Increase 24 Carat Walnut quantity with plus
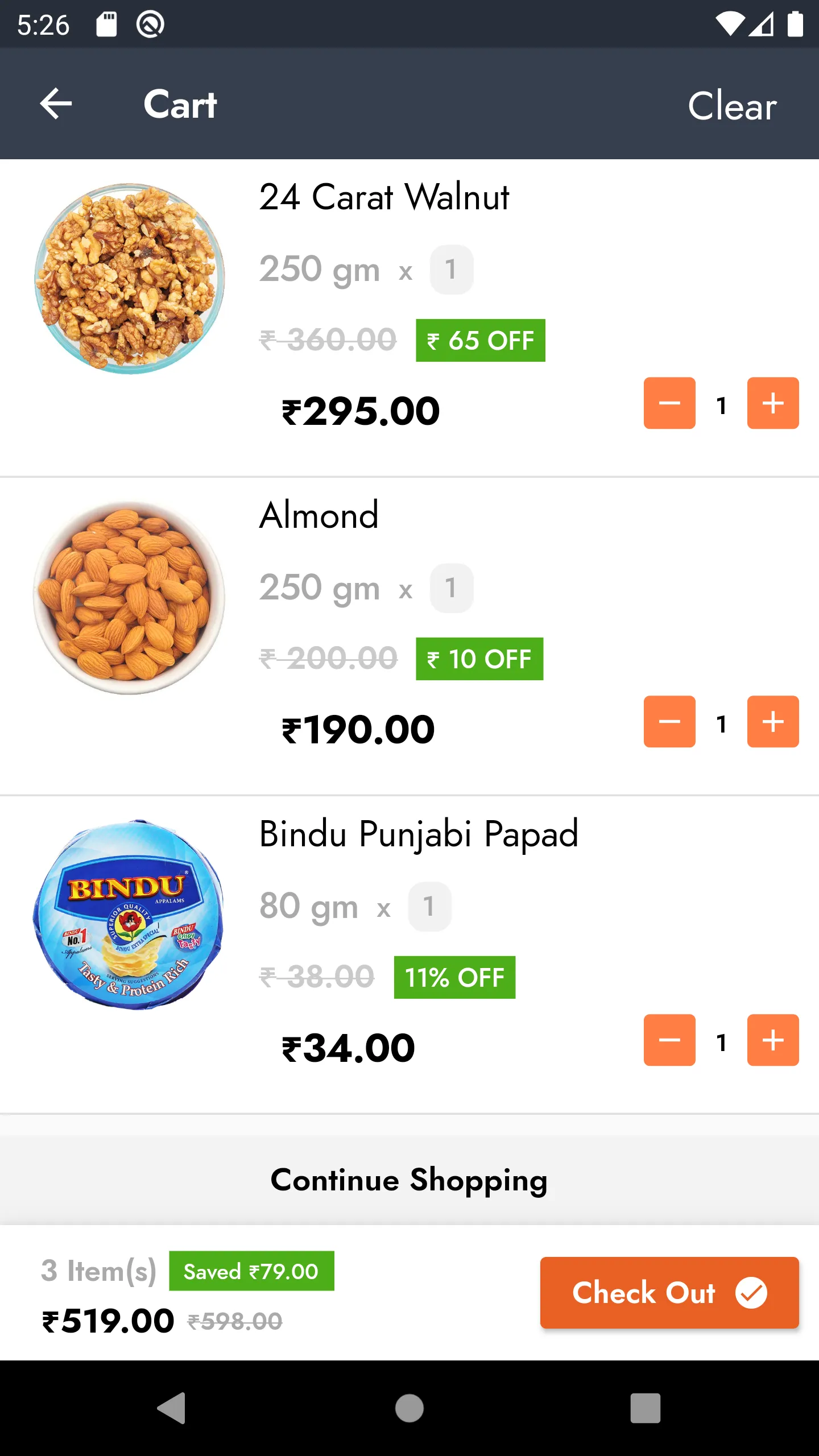Viewport: 819px width, 1456px height. click(773, 403)
